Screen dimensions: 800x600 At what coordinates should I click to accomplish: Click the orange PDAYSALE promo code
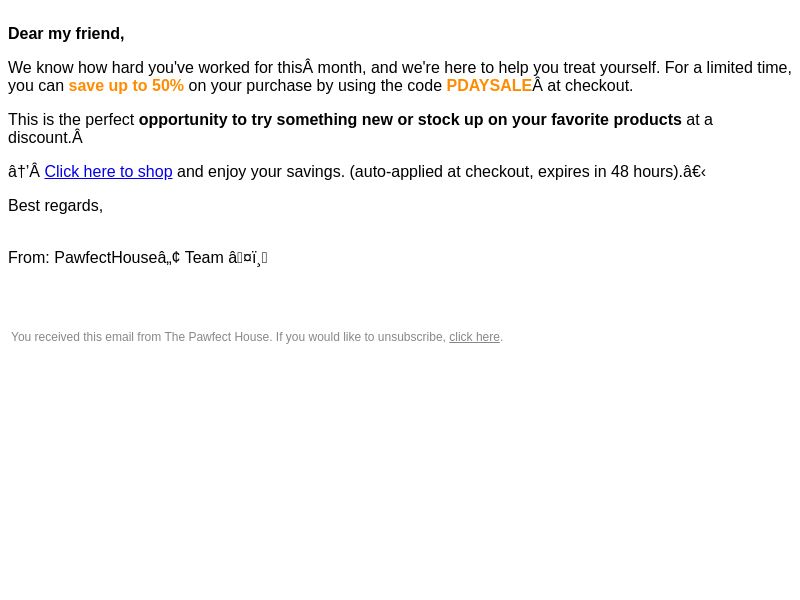[489, 86]
